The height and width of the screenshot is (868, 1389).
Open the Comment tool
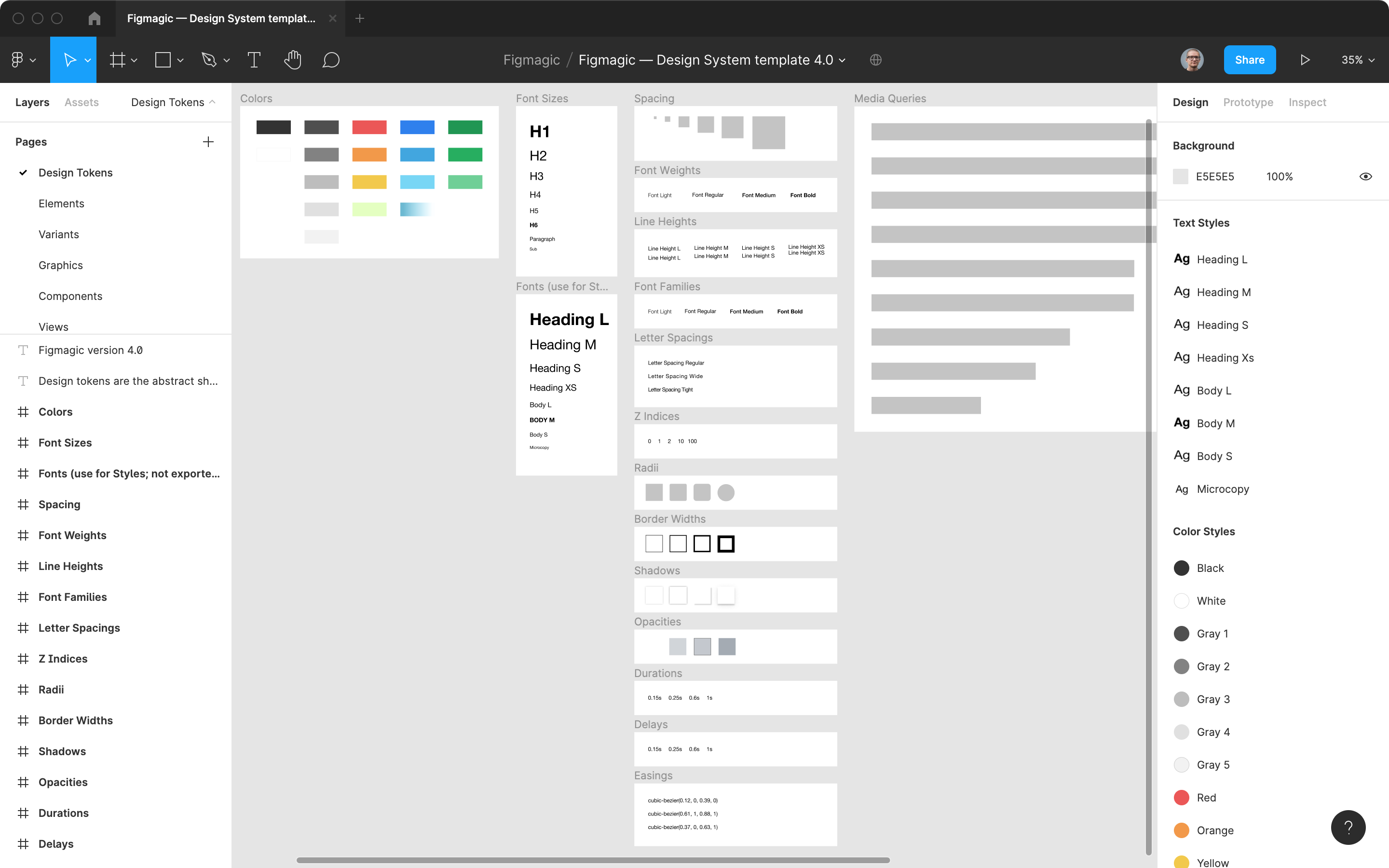click(331, 59)
